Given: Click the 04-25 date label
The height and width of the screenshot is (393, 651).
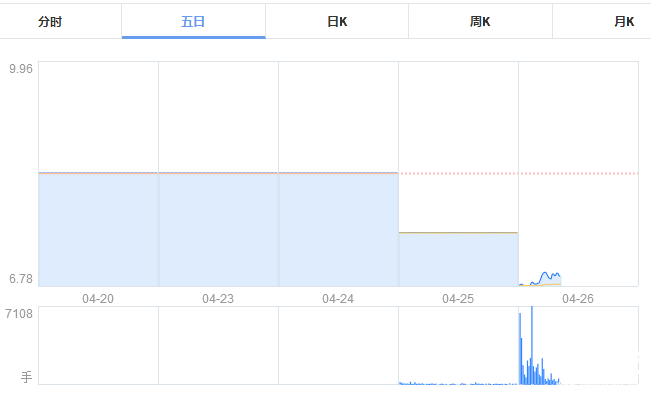Looking at the screenshot, I should point(458,299).
